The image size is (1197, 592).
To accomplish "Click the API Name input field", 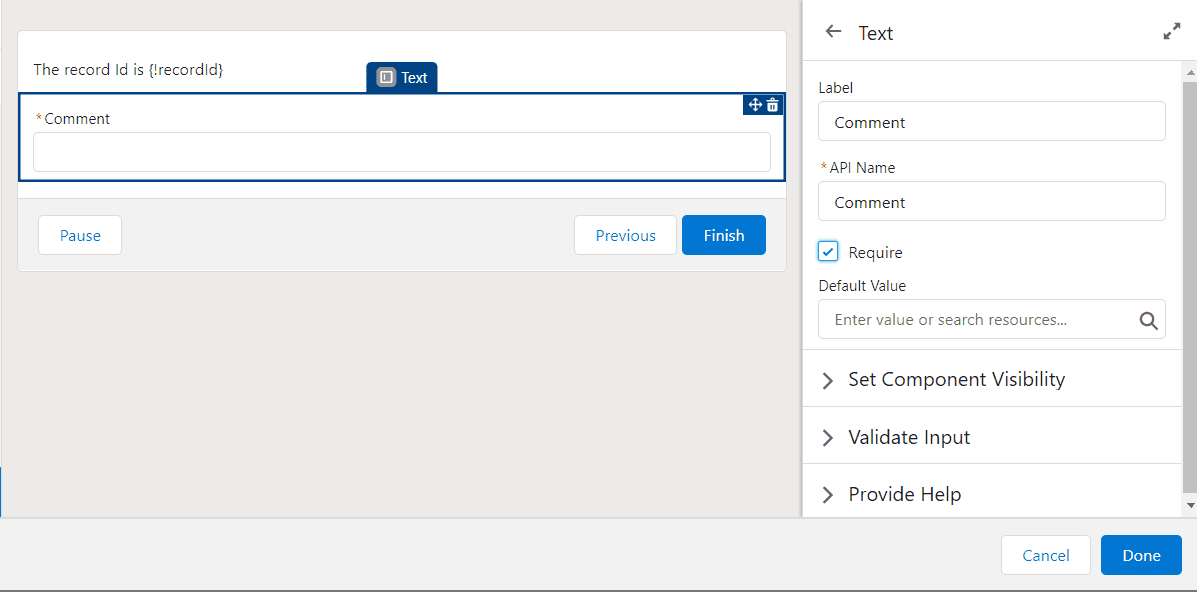I will click(992, 202).
